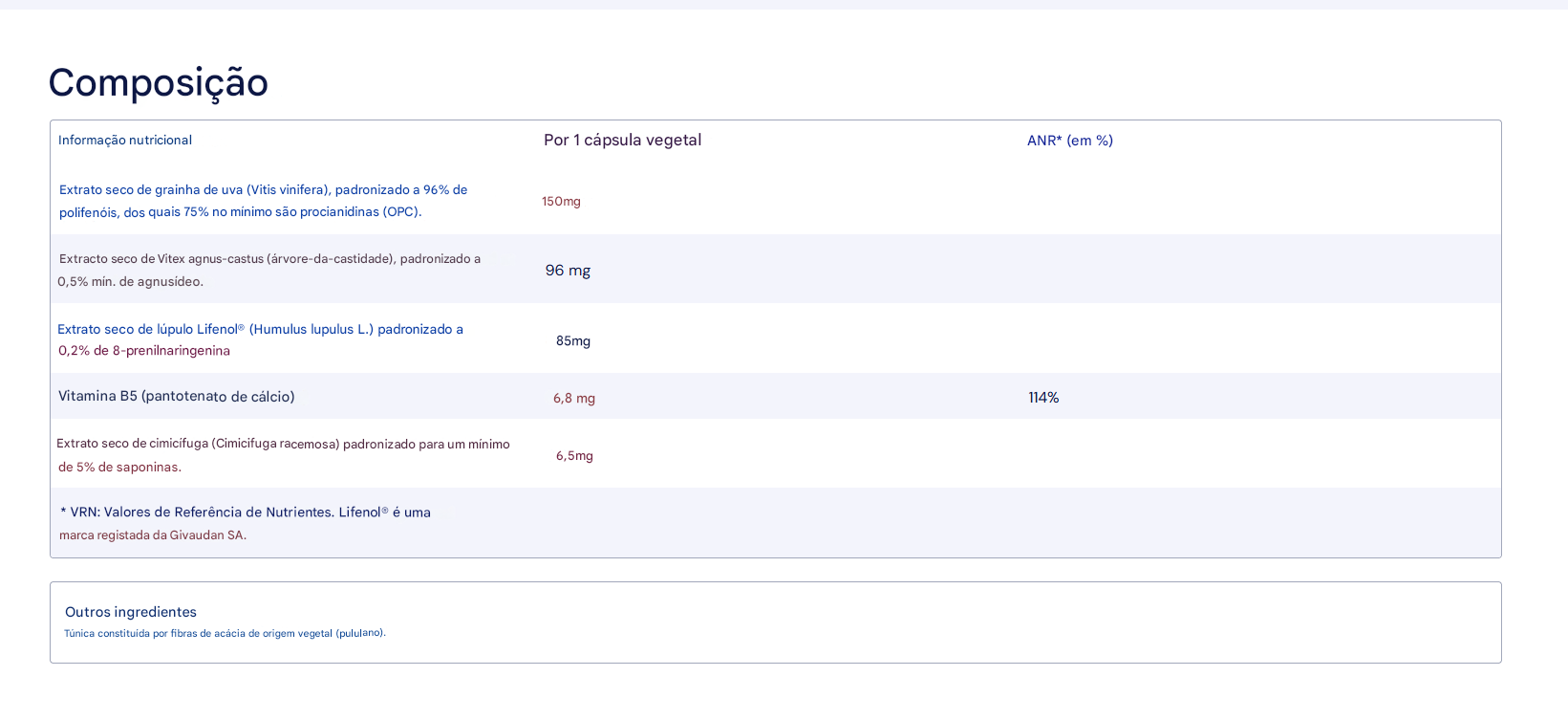Viewport: 1568px width, 720px height.
Task: Click the Lifenol hop extract ingredient text
Action: pos(260,330)
